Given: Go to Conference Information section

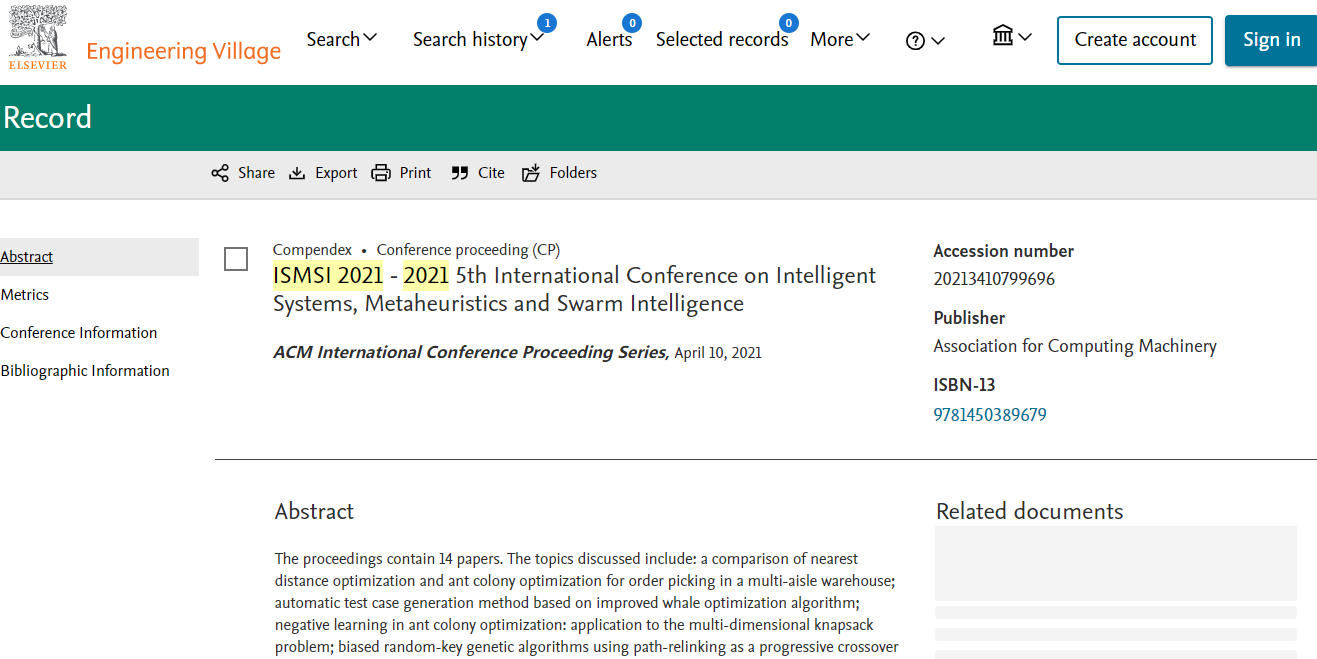Looking at the screenshot, I should point(79,333).
